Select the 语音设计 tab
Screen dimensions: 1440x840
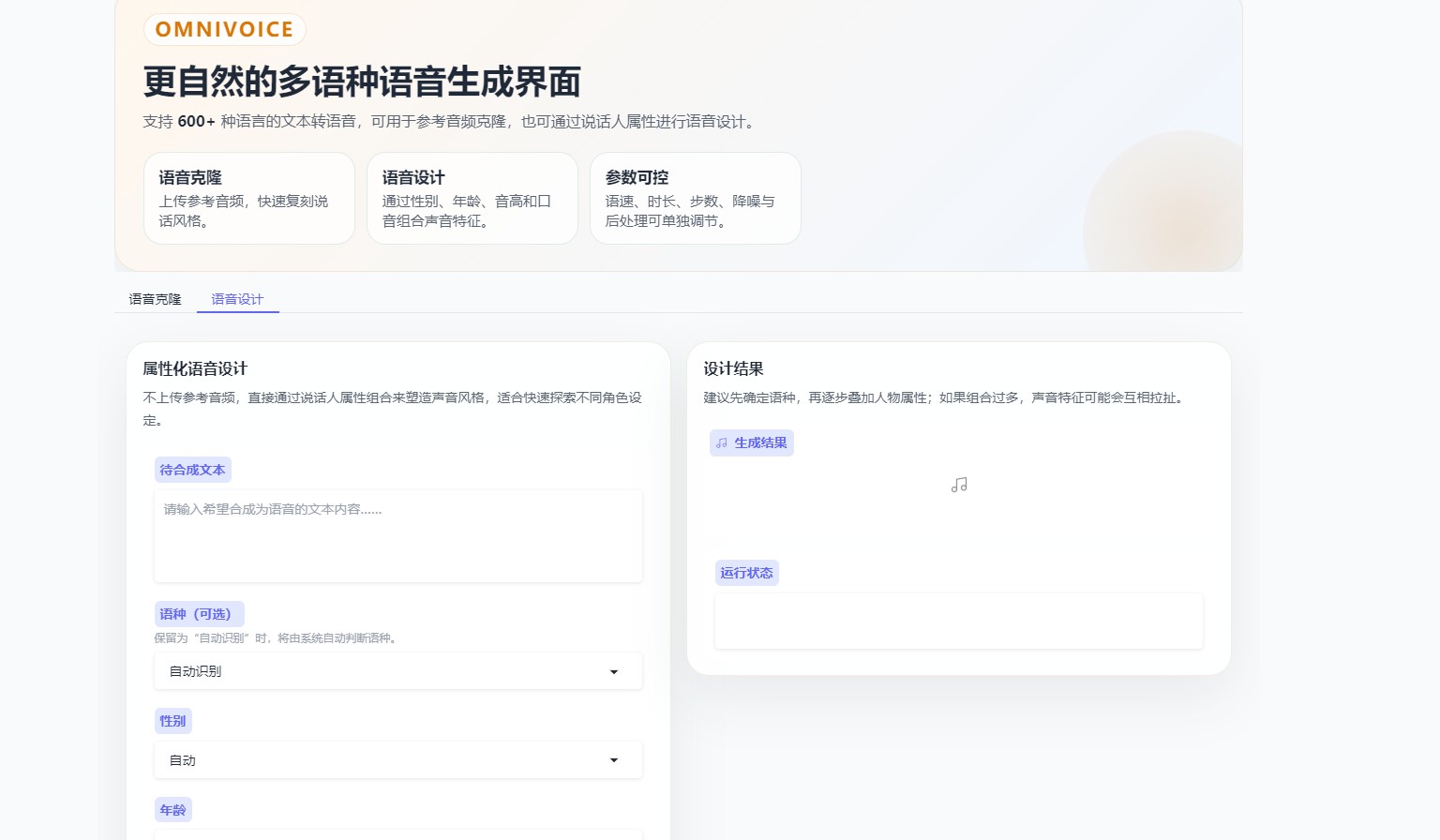pyautogui.click(x=237, y=299)
